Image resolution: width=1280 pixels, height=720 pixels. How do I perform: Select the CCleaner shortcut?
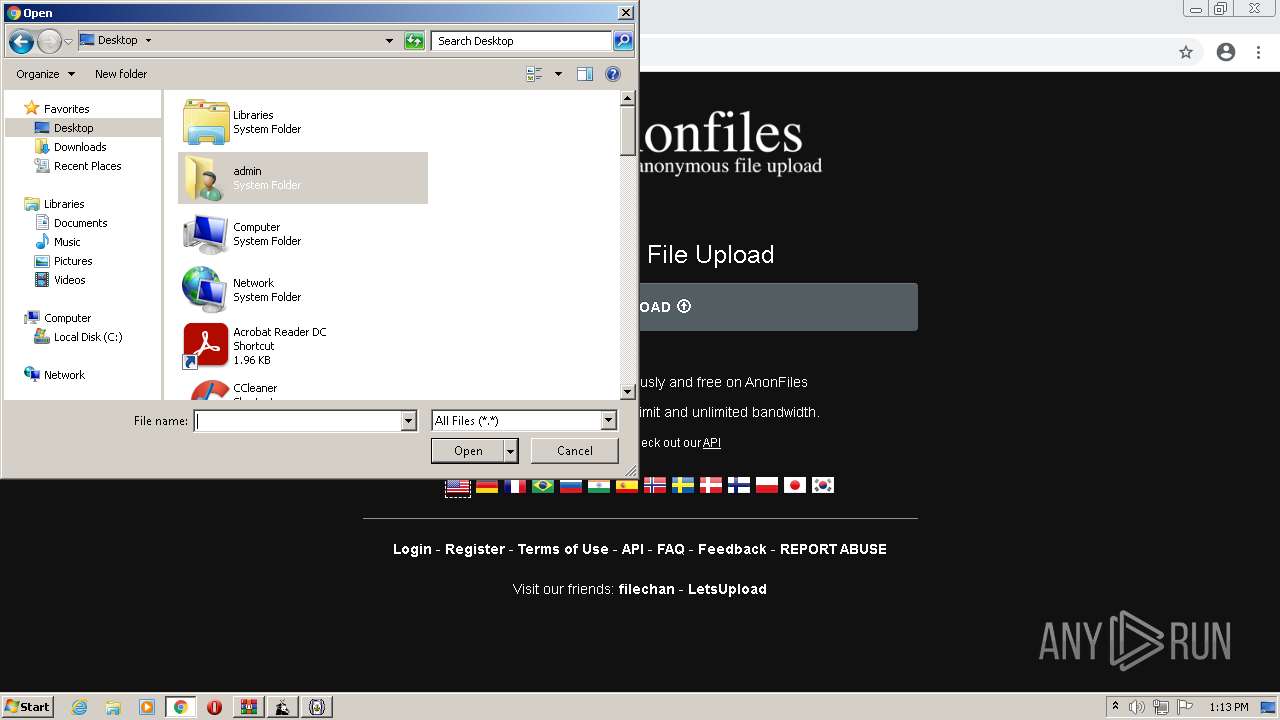point(303,389)
